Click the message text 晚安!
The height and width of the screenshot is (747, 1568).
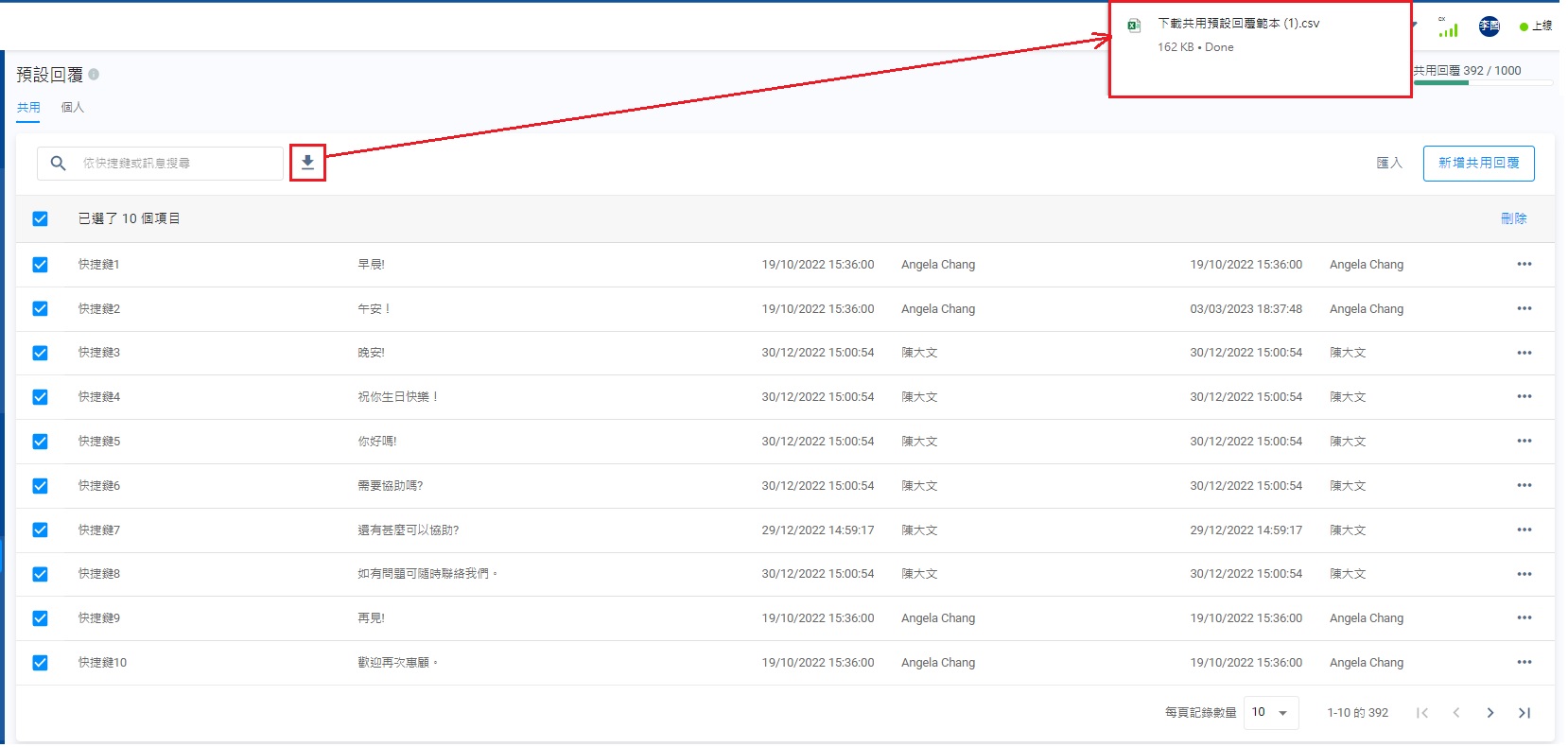click(372, 353)
